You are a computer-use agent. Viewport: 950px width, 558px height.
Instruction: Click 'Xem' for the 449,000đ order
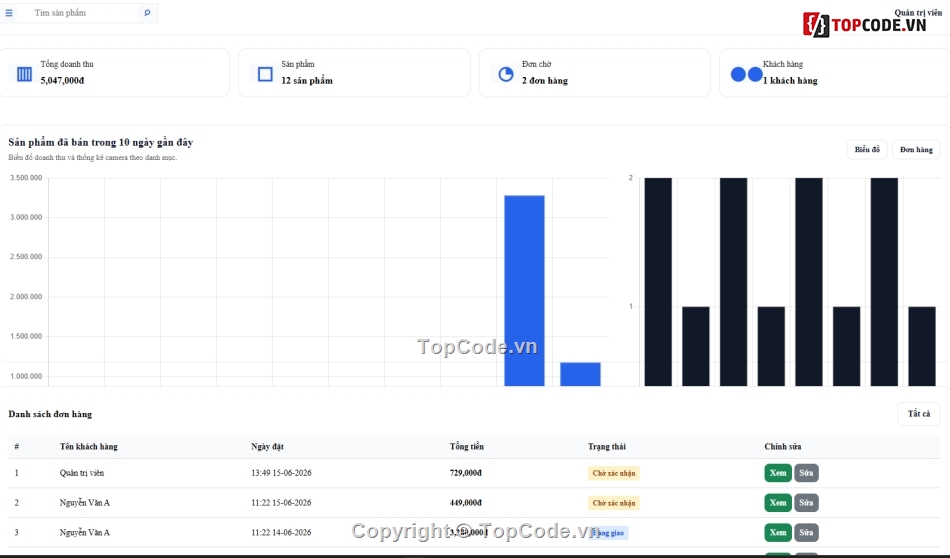coord(778,502)
